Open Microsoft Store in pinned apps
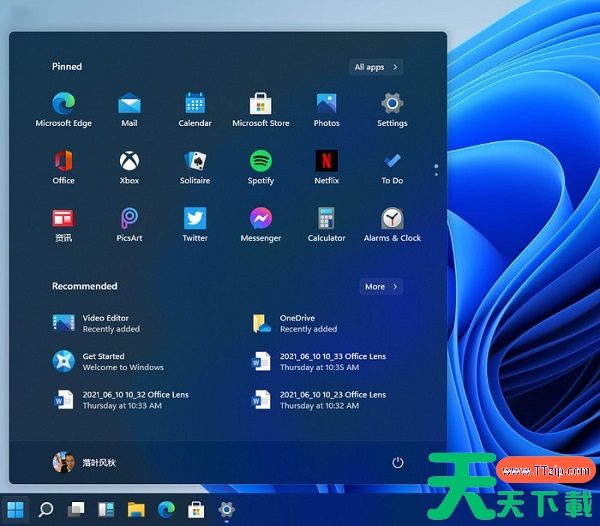 click(x=261, y=109)
